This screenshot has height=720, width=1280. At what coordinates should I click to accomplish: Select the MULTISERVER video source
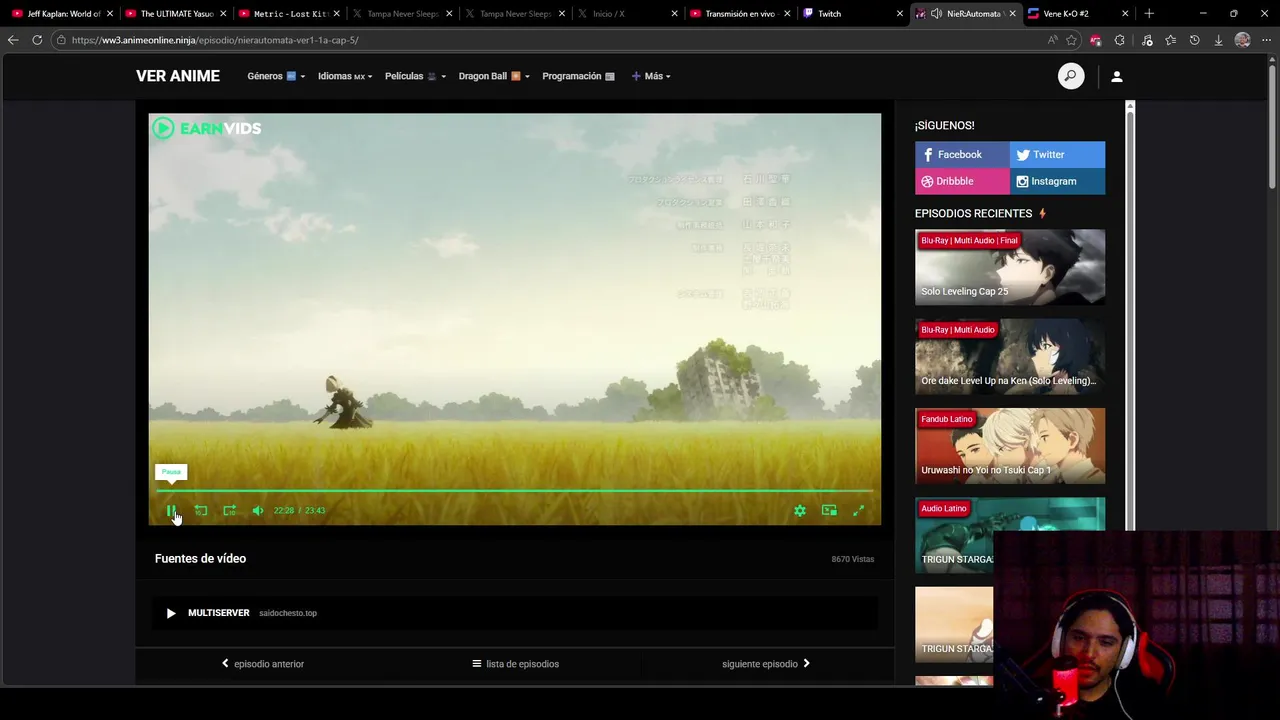[x=515, y=613]
